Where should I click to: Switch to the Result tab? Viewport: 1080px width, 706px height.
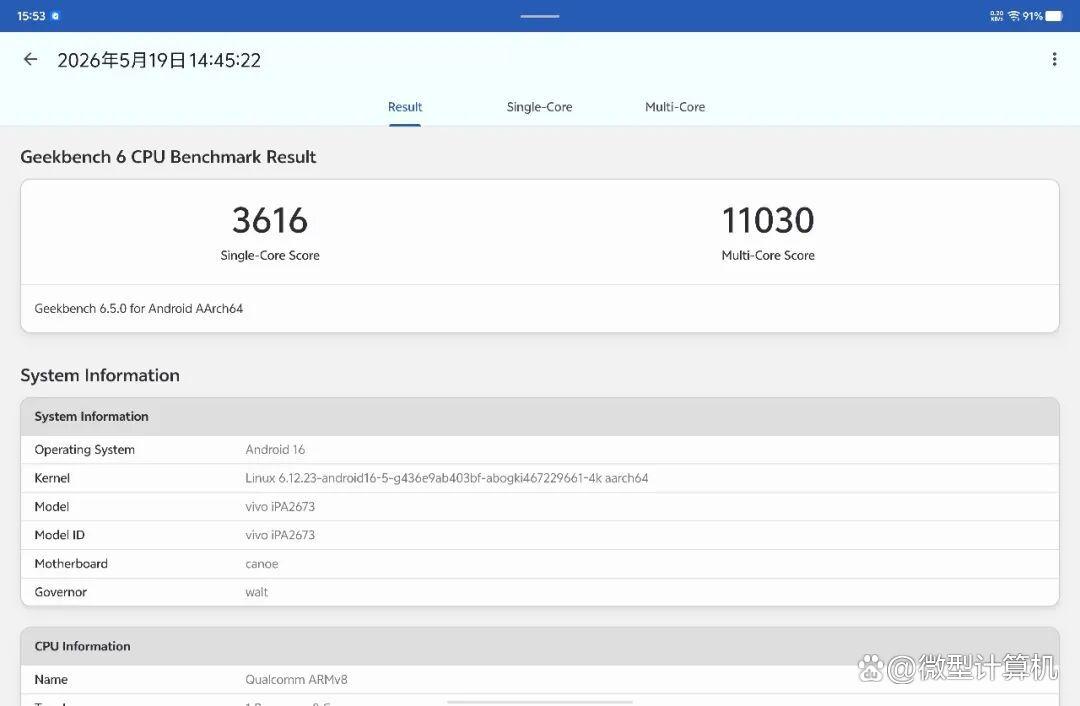(404, 107)
